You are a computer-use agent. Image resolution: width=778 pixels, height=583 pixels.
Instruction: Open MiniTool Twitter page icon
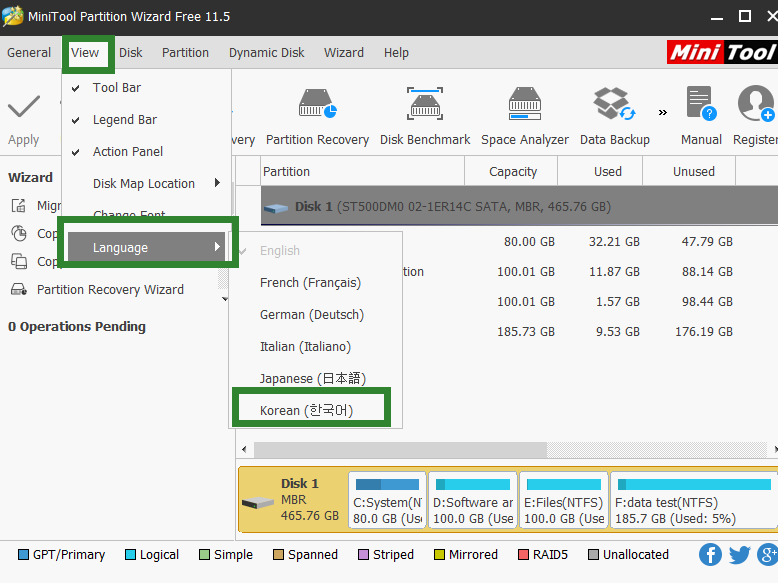click(x=739, y=554)
